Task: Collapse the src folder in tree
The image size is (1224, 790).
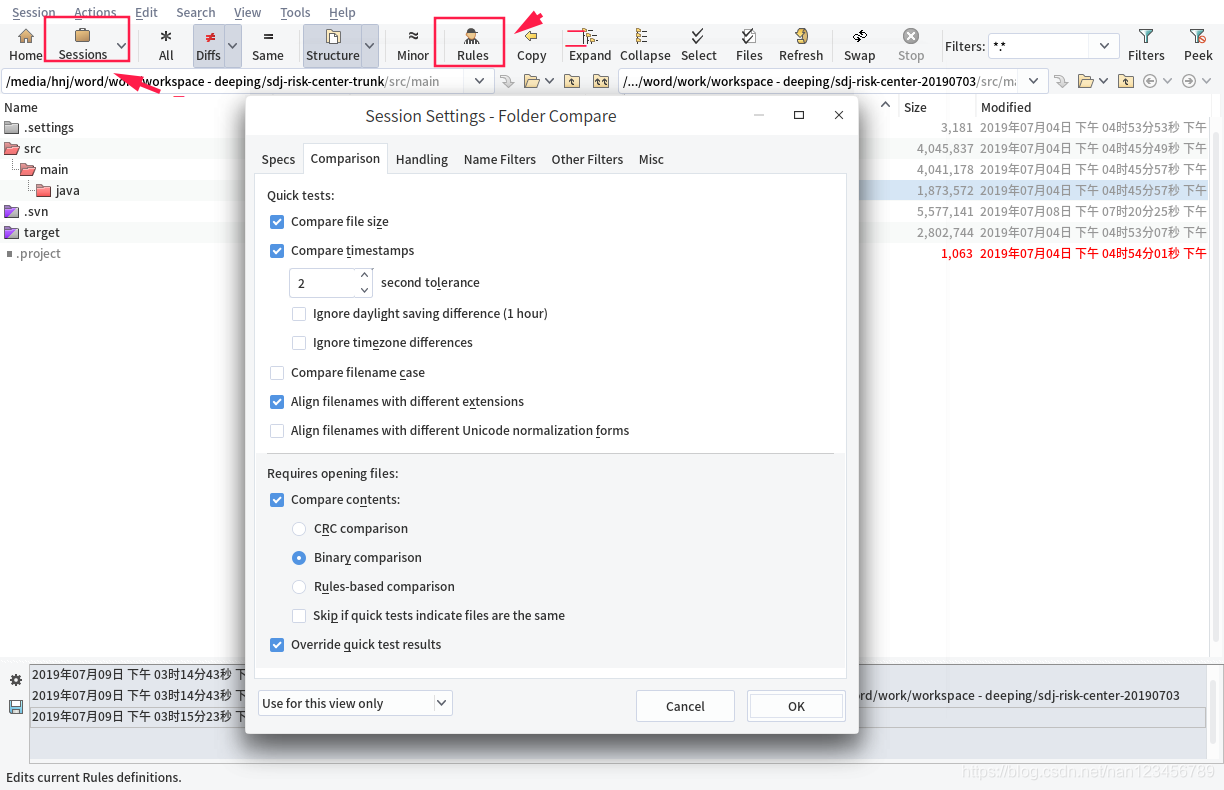Action: click(12, 148)
